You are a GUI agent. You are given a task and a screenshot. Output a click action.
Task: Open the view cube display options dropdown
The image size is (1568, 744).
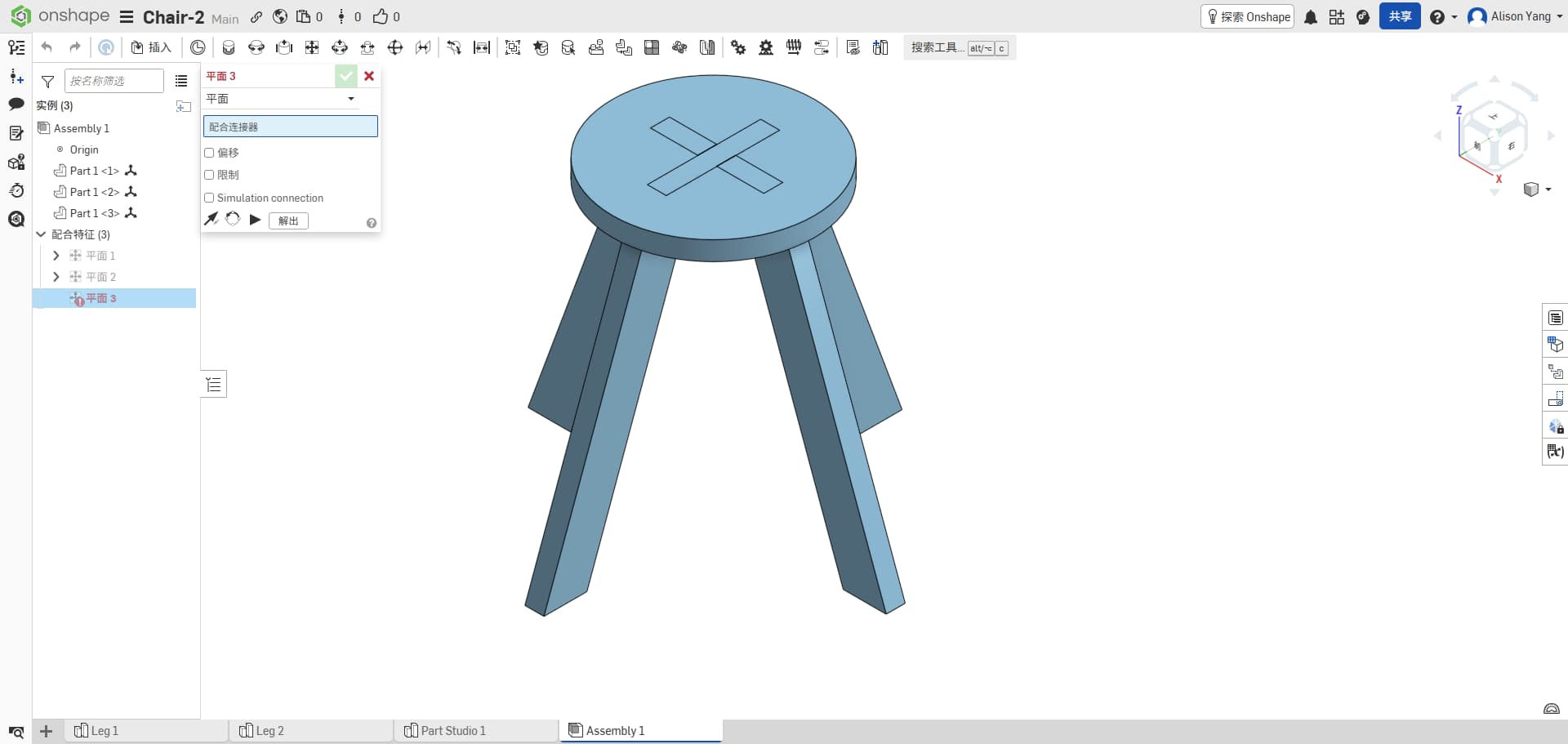(1538, 189)
